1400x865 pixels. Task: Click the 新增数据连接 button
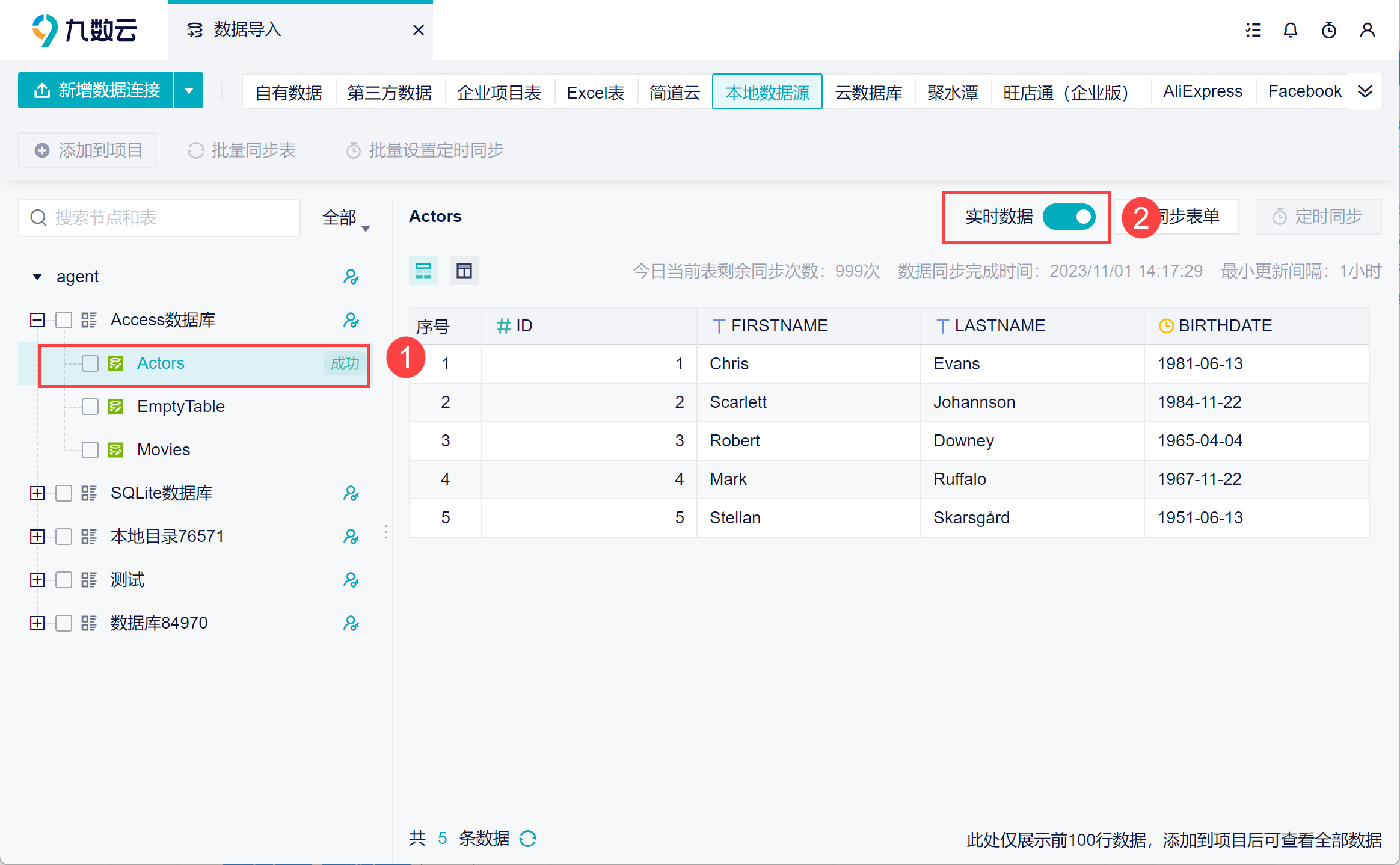point(96,91)
